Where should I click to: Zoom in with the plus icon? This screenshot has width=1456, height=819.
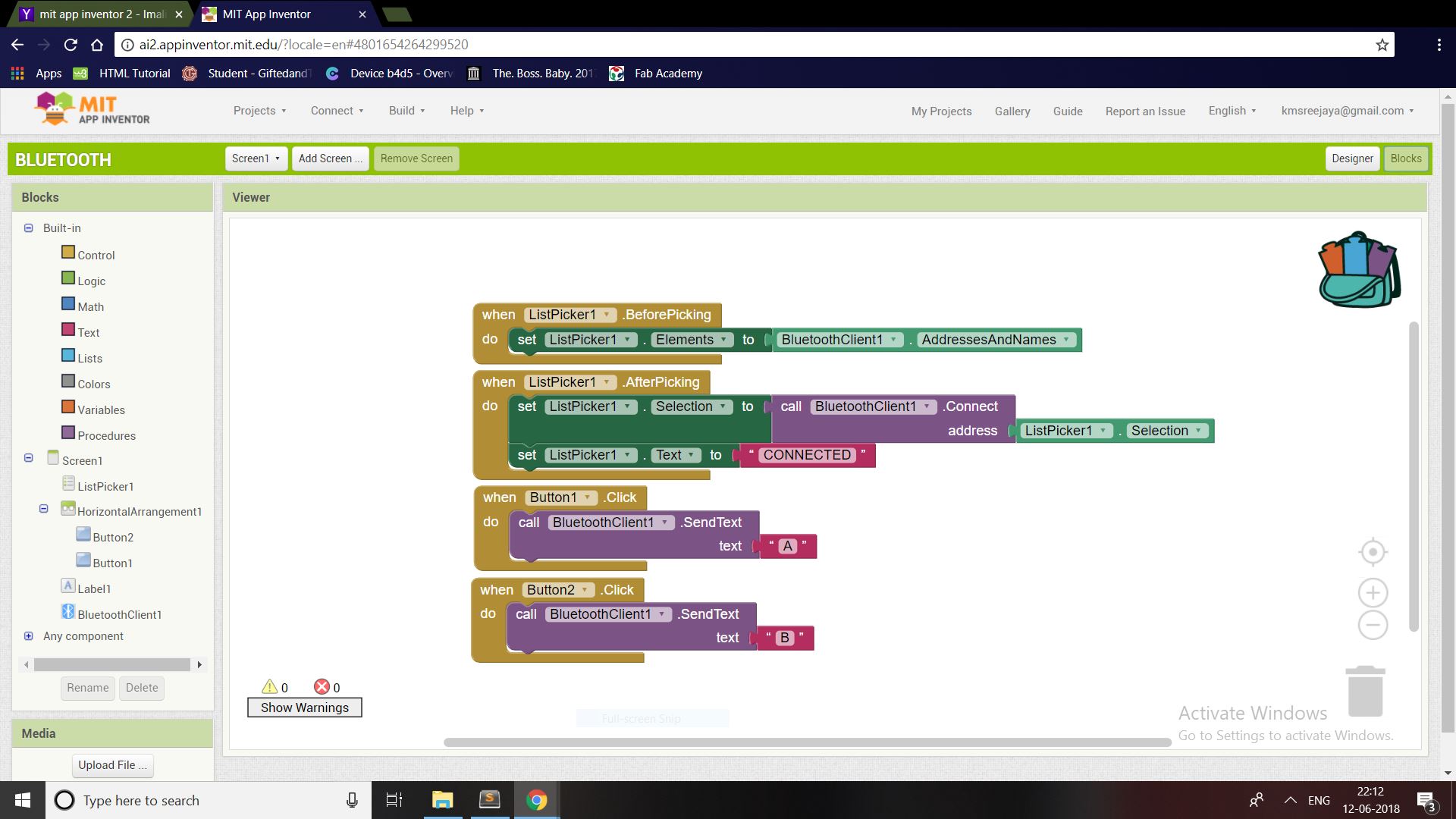[1373, 592]
